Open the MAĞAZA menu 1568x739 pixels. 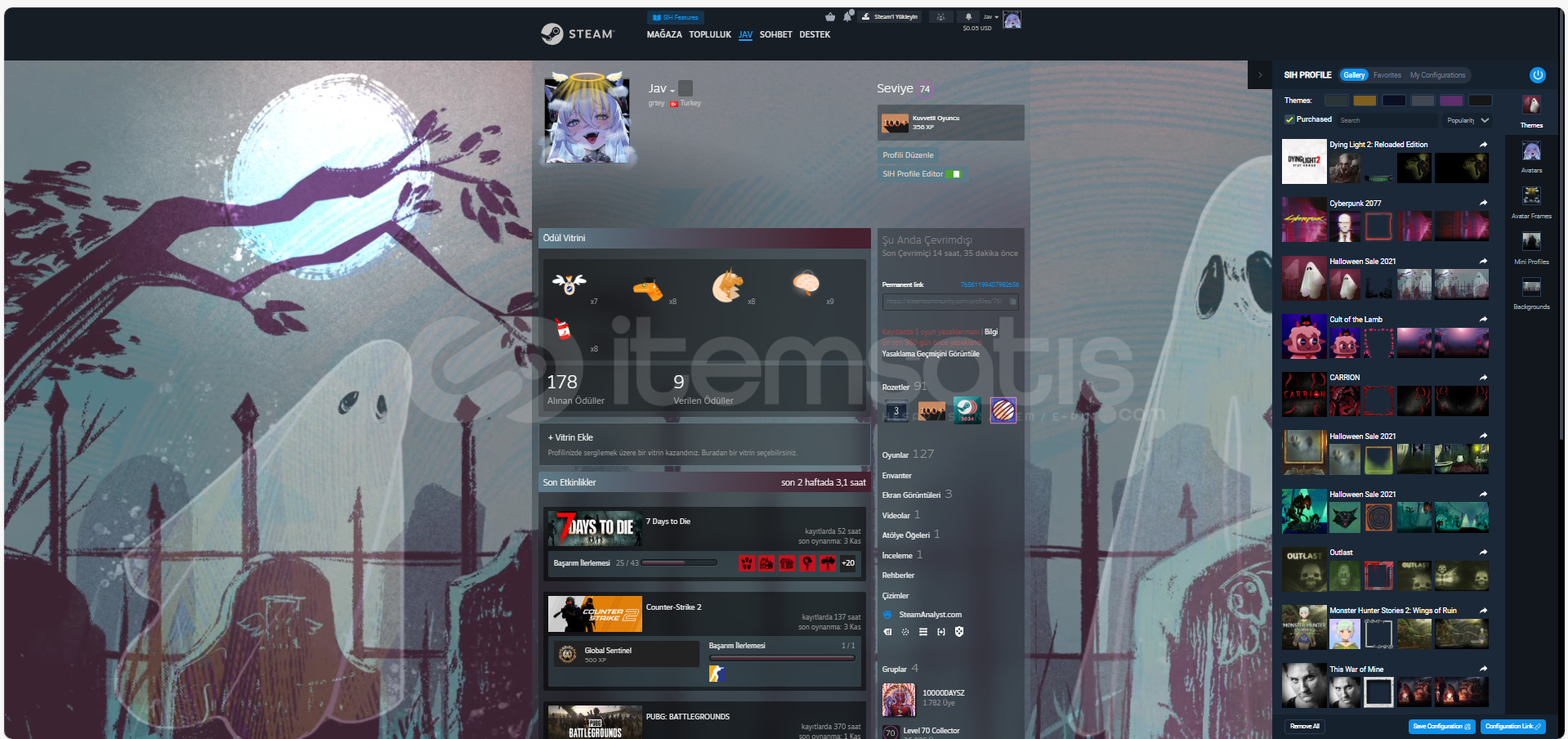[664, 34]
